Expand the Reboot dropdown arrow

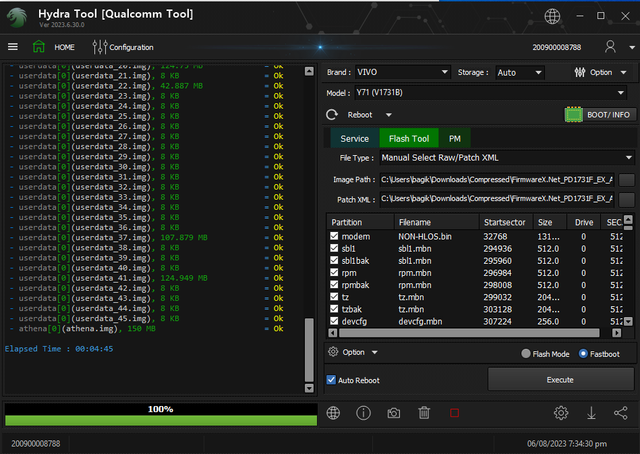tap(389, 115)
